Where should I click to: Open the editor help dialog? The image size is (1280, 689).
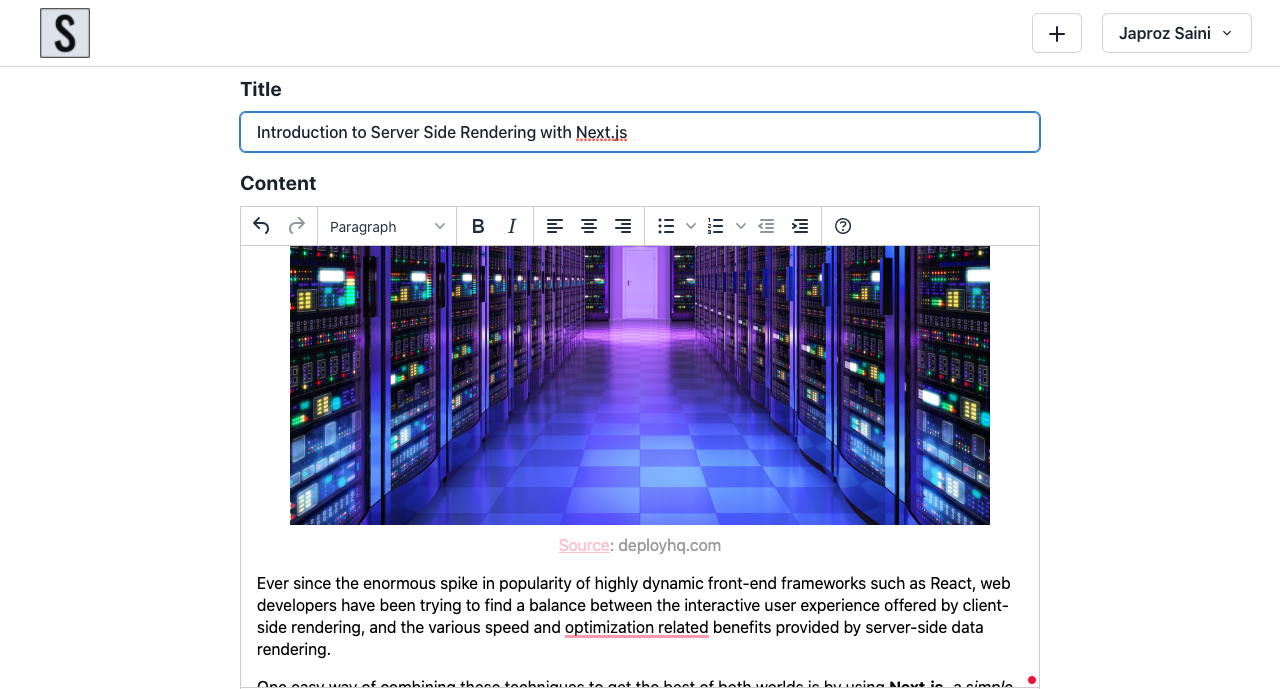pos(843,226)
